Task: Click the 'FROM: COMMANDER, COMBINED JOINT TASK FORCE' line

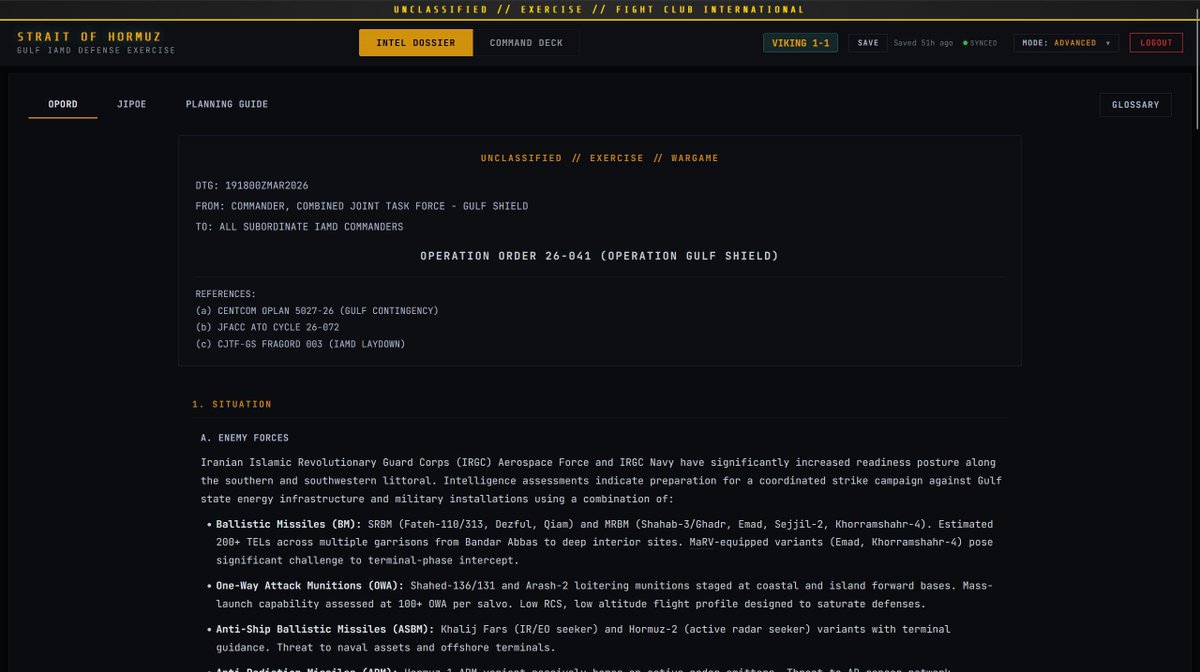Action: (362, 206)
